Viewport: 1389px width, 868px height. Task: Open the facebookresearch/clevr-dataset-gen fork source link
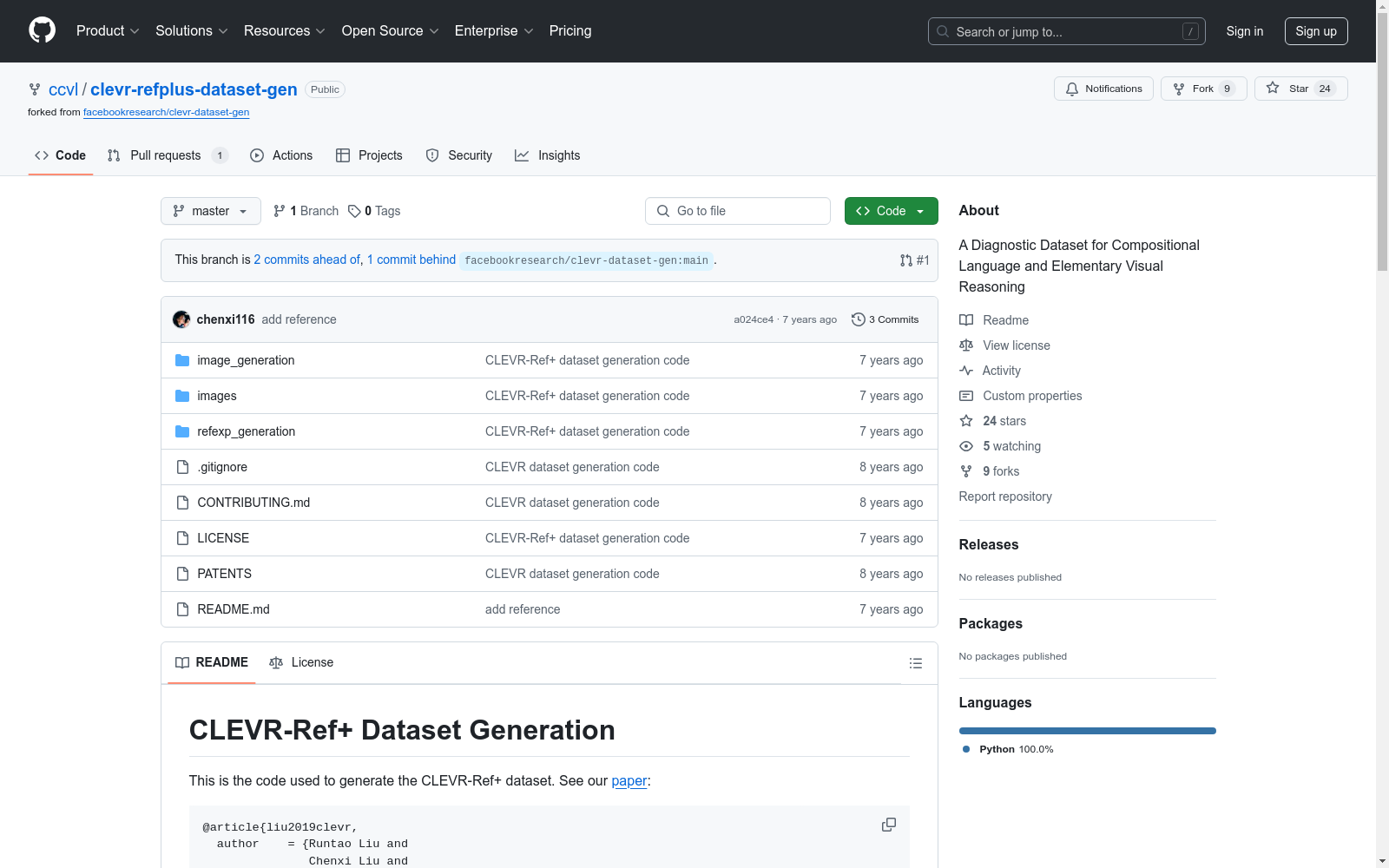coord(167,112)
